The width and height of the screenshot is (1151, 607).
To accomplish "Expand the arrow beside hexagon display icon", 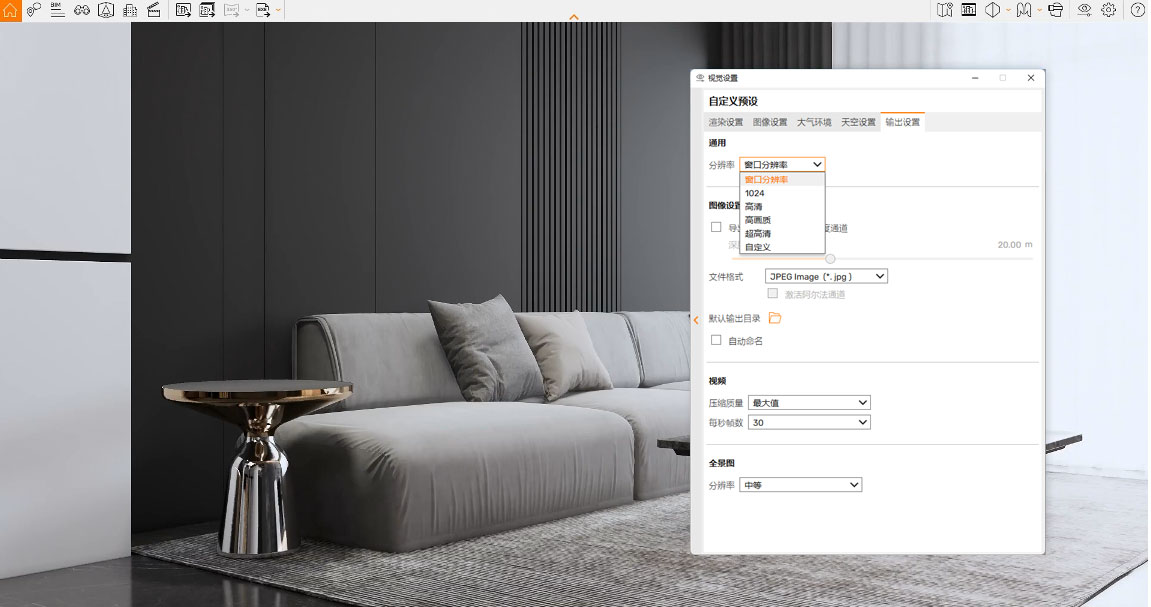I will (1008, 10).
